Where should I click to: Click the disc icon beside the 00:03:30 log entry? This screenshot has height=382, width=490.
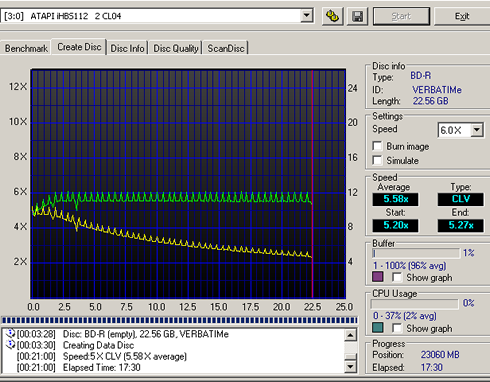click(11, 344)
